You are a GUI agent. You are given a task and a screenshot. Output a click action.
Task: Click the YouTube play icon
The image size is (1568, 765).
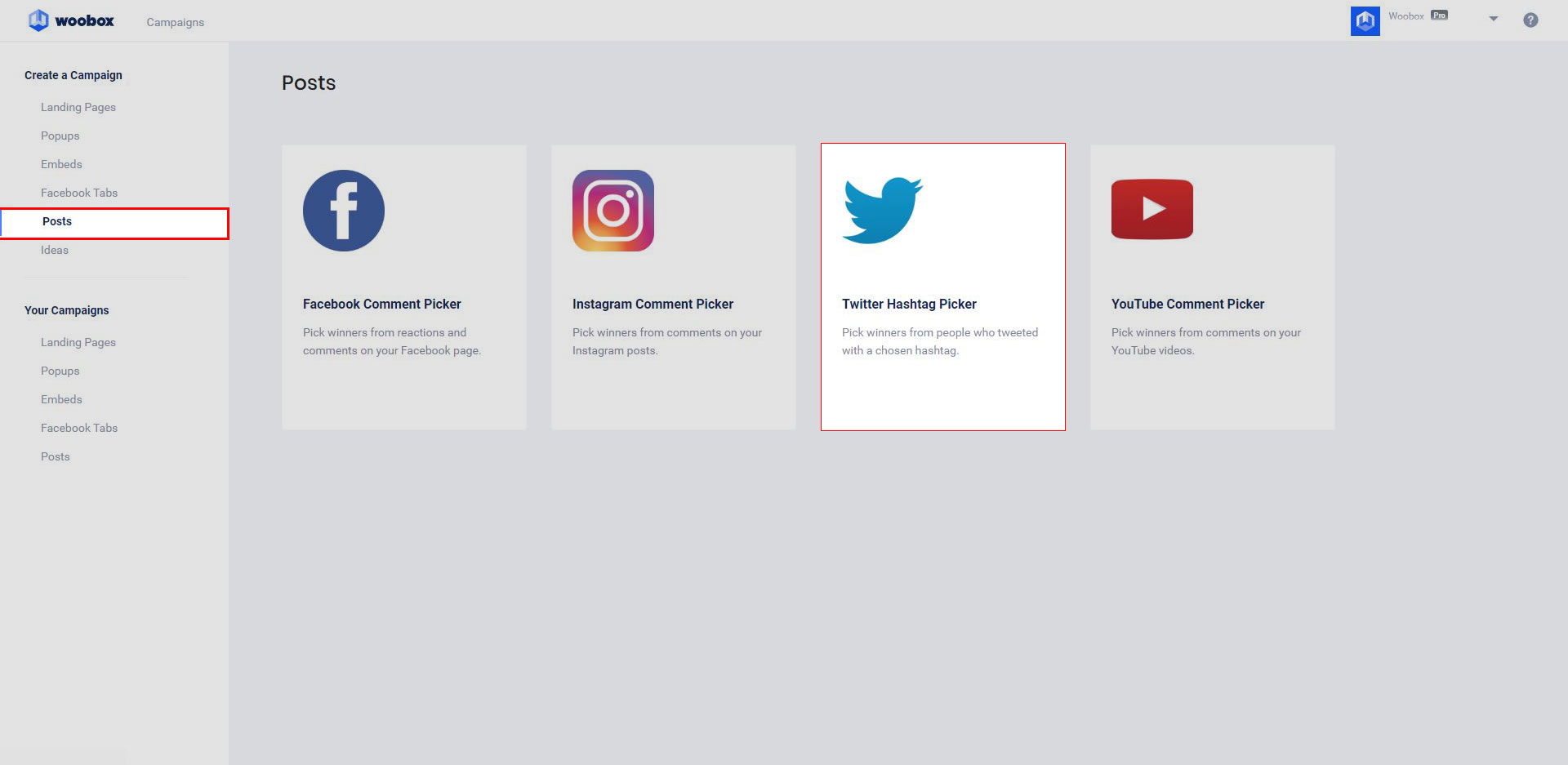(x=1152, y=209)
